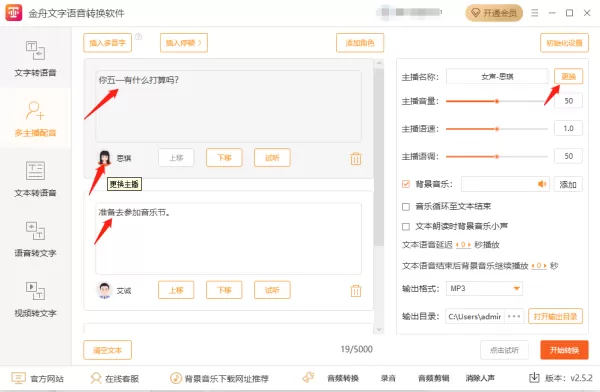Enable 音乐循环至文本结束 checkbox

tap(406, 207)
